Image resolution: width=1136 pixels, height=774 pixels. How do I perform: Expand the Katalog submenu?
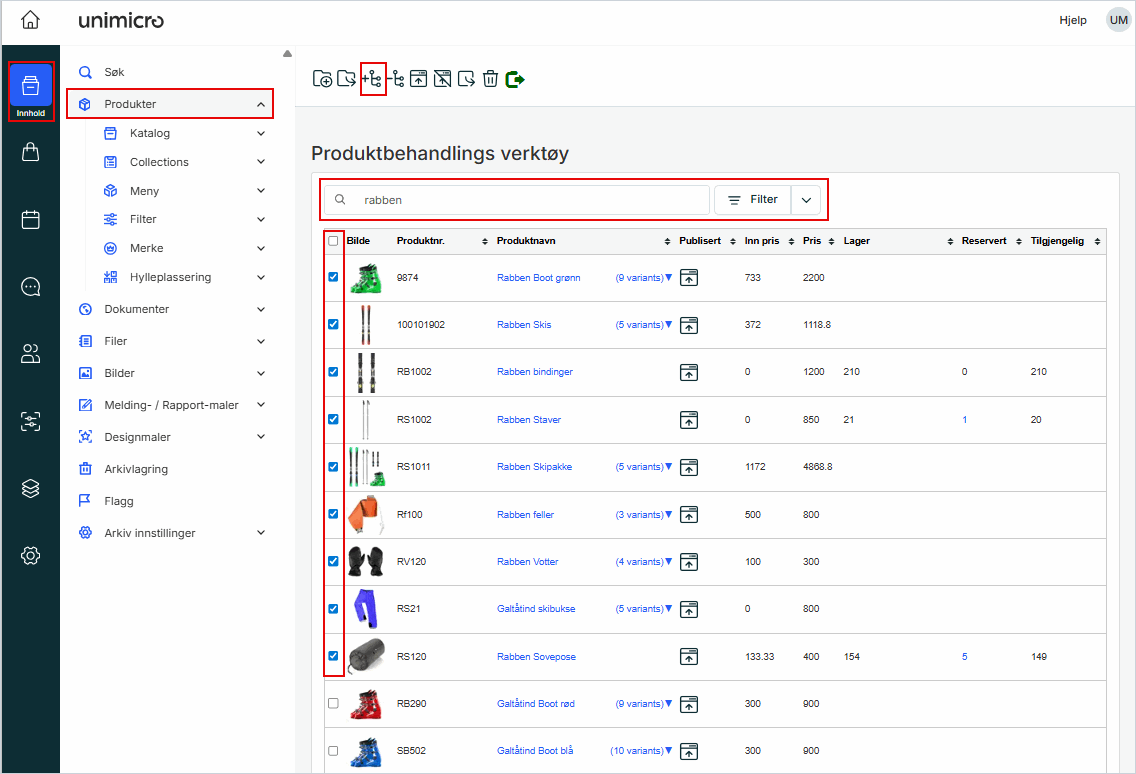click(261, 133)
